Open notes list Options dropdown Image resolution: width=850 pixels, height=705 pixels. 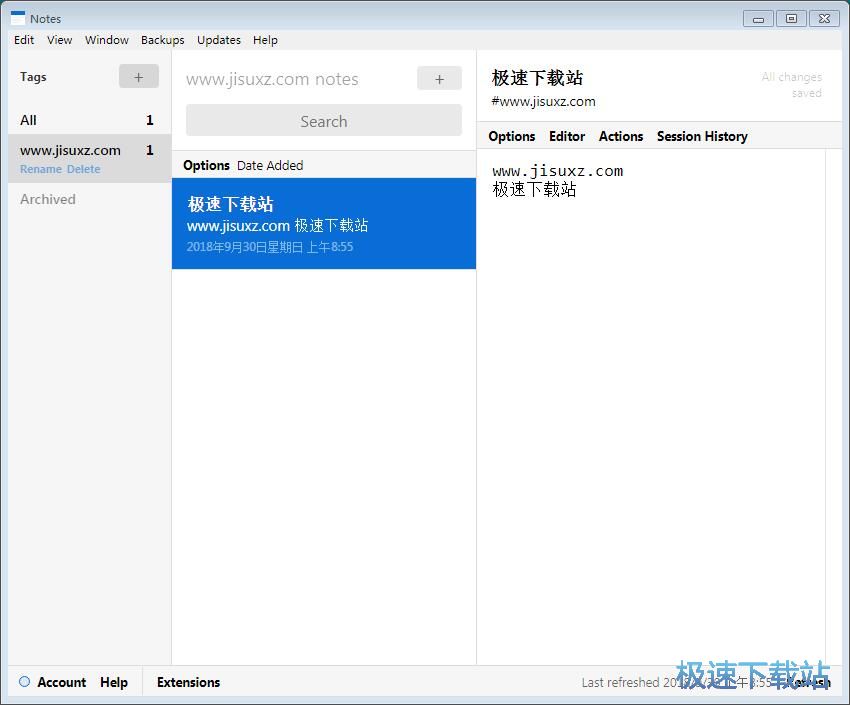click(x=207, y=165)
